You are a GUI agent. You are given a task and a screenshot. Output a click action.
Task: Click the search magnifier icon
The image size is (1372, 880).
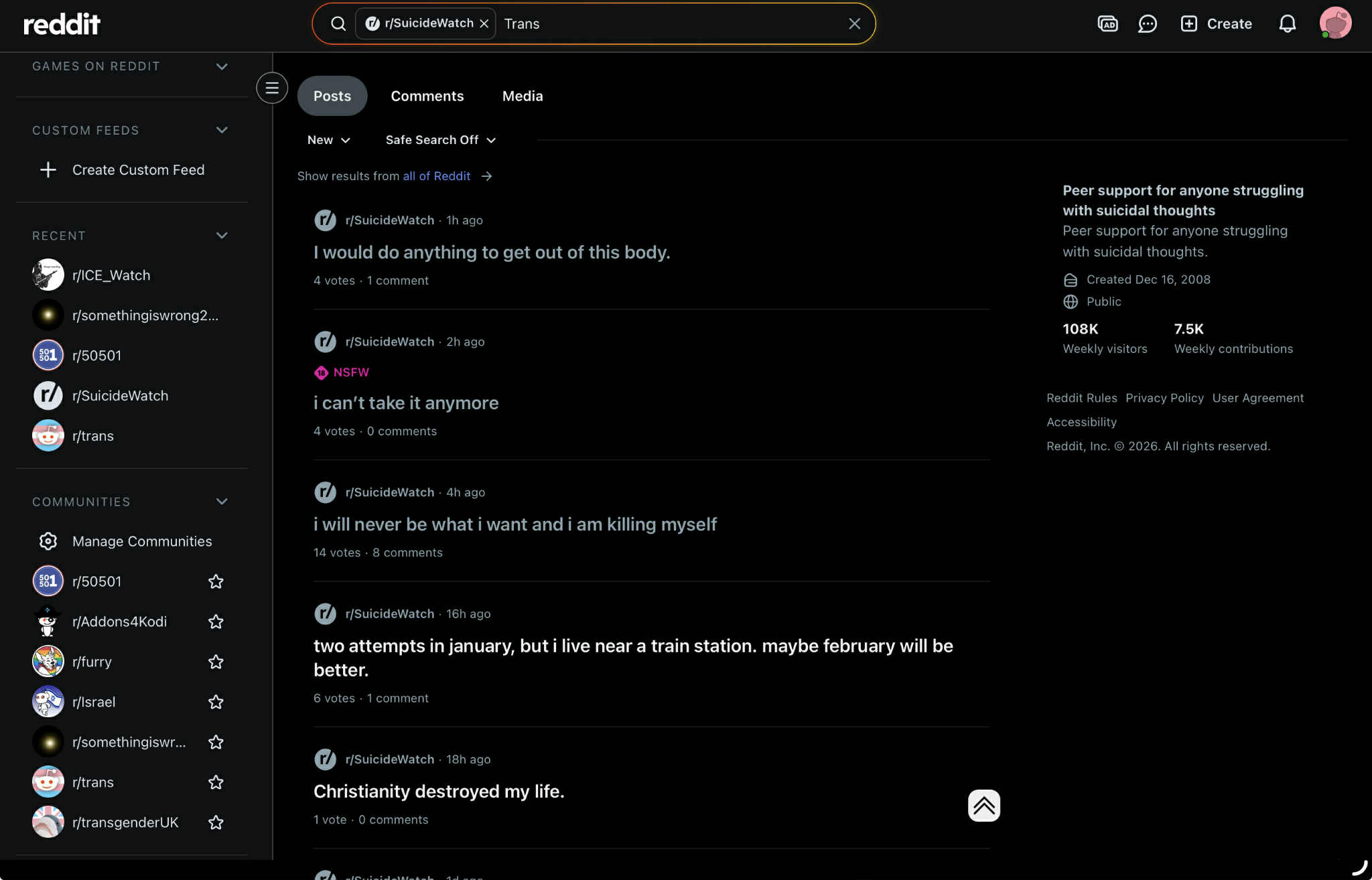338,24
